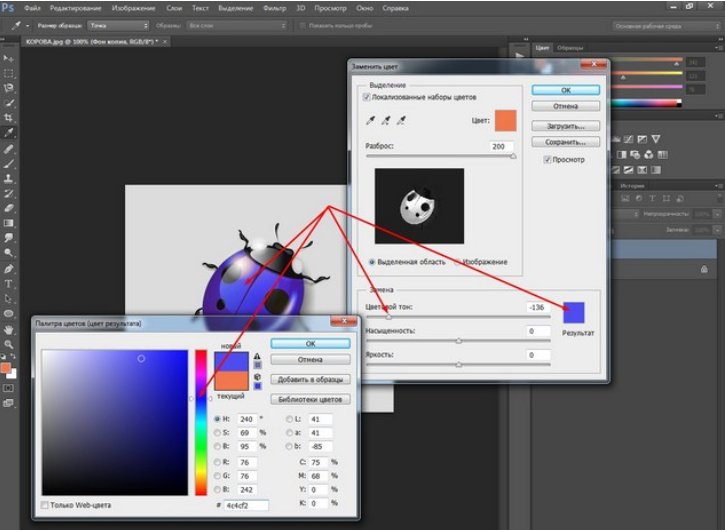Click the Добавить в образцы button

point(310,379)
